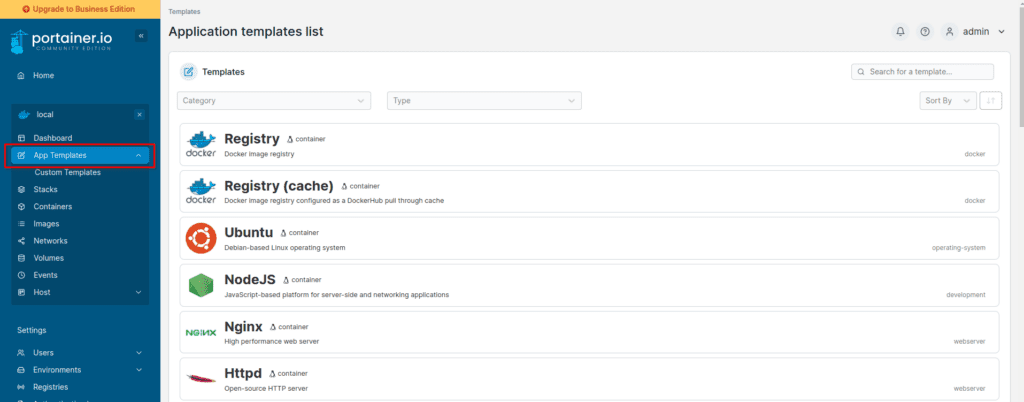Screen dimensions: 1024x402
Task: Click the Images list icon
Action: tap(21, 224)
